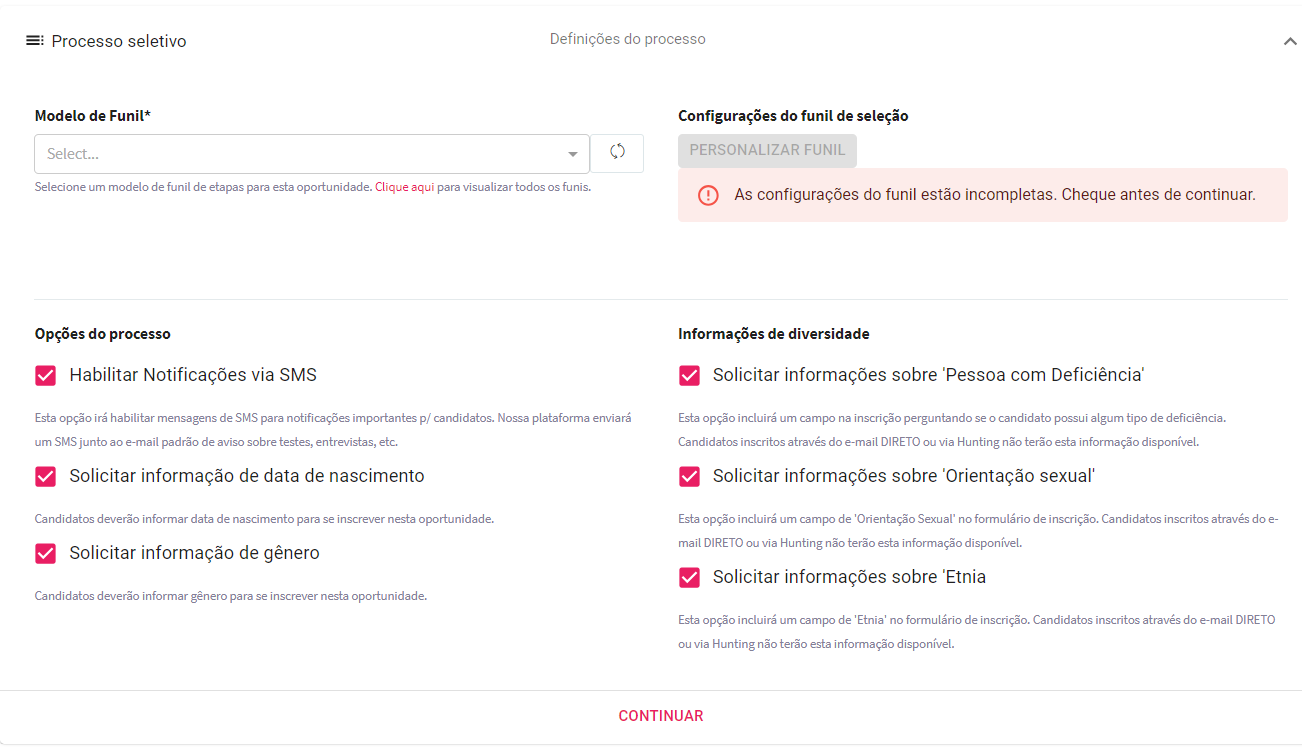Uncheck Solicitar informação de data de nascimento
Screen dimensions: 1302x747
tap(45, 477)
